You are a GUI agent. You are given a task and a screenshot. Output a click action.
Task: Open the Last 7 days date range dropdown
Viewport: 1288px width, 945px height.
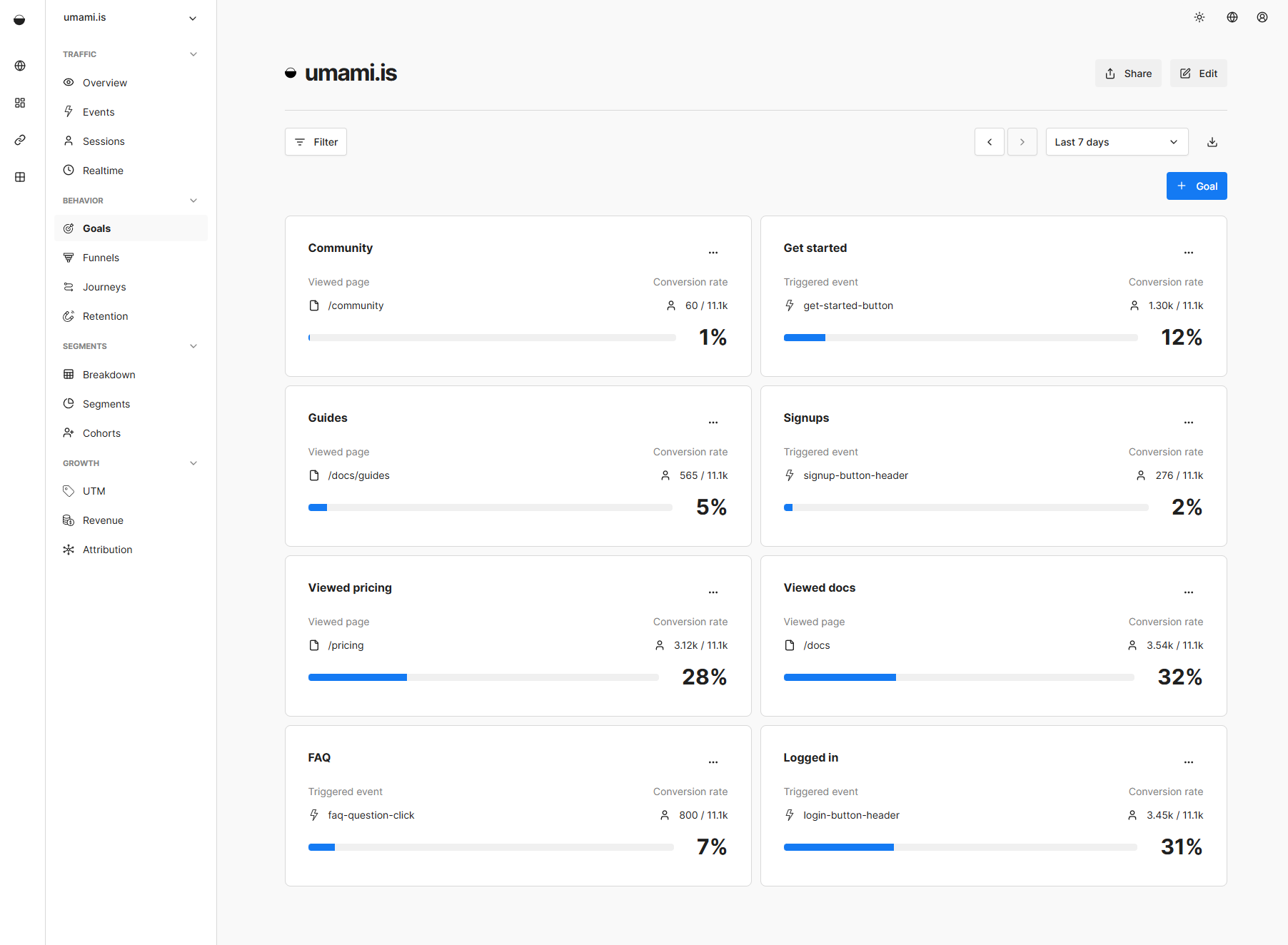1116,142
